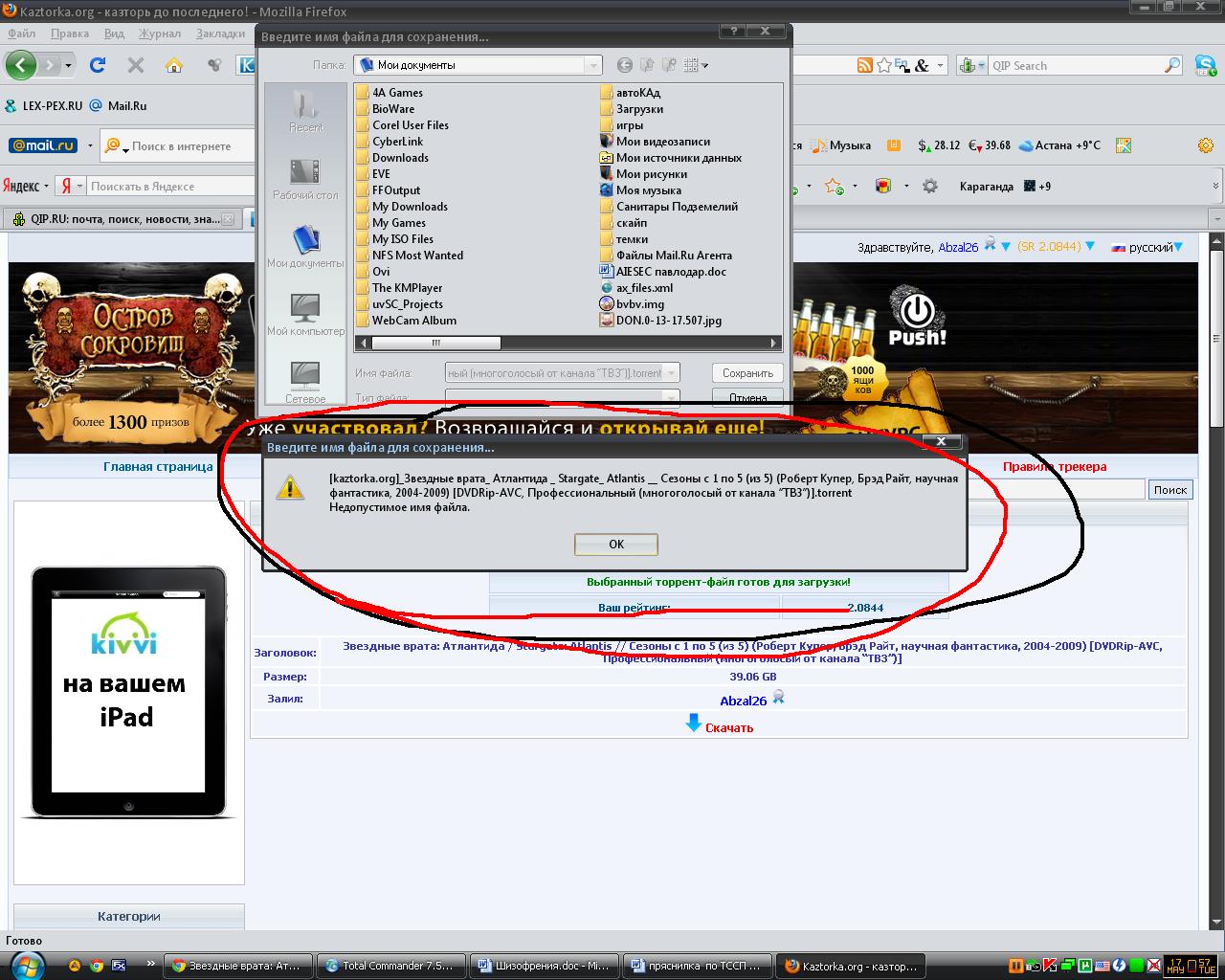1225x980 pixels.
Task: Switch to Шизофрения.doc taskbar button
Action: pyautogui.click(x=545, y=966)
